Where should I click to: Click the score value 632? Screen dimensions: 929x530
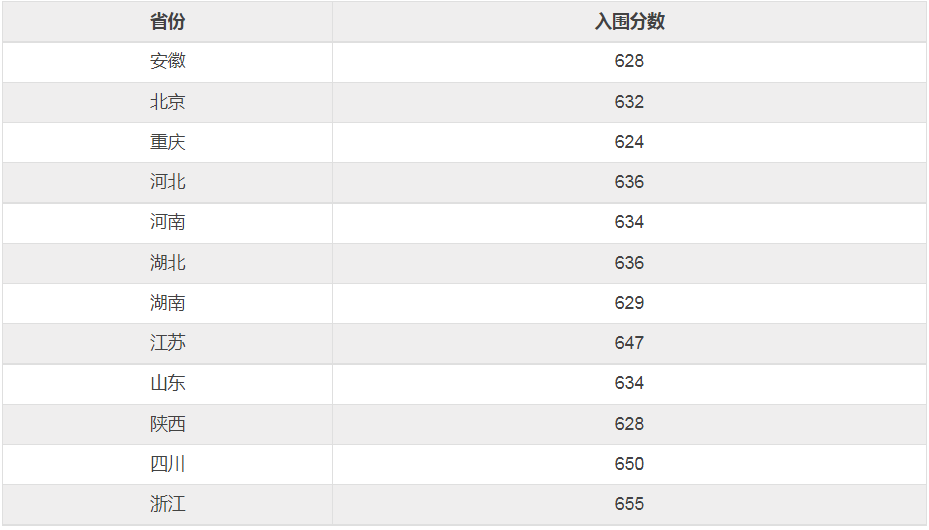(x=629, y=102)
